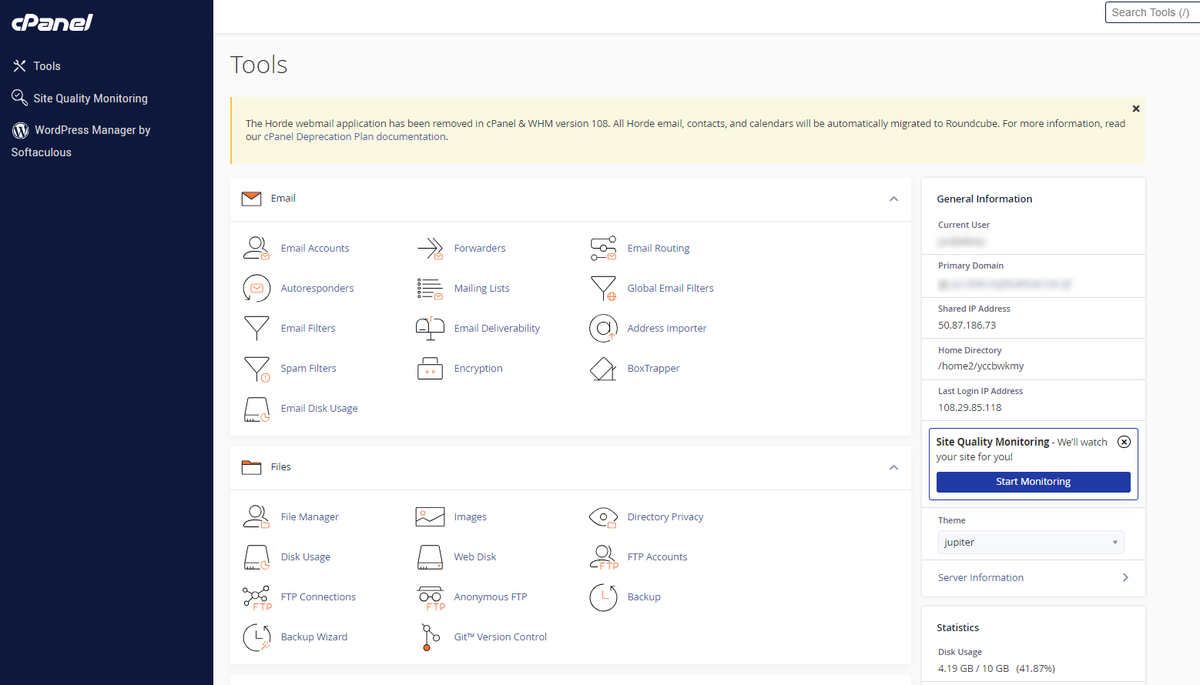
Task: Click the Statistics heading
Action: [958, 628]
